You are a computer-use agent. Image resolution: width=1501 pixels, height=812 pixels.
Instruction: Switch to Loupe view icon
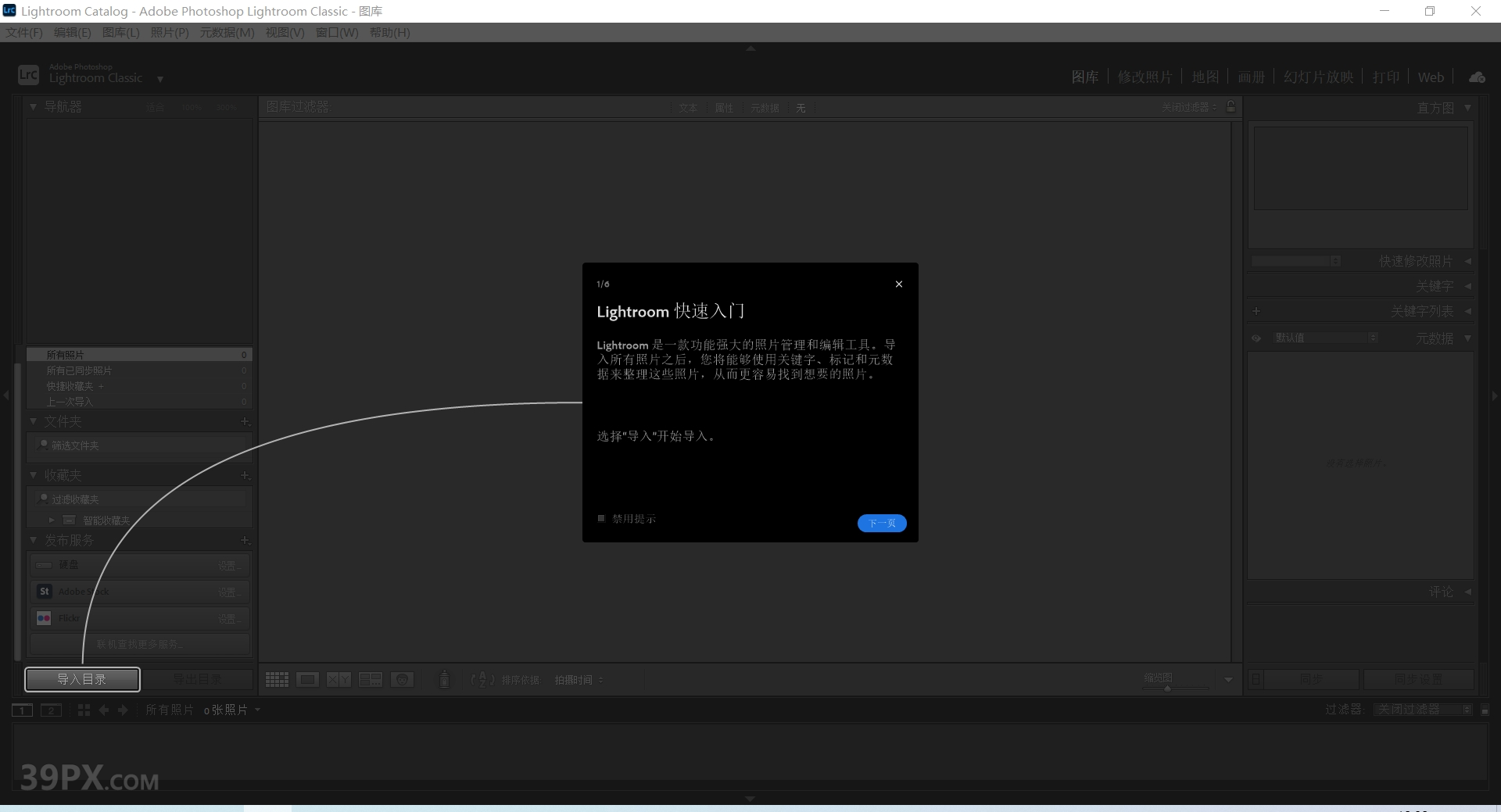tap(308, 679)
